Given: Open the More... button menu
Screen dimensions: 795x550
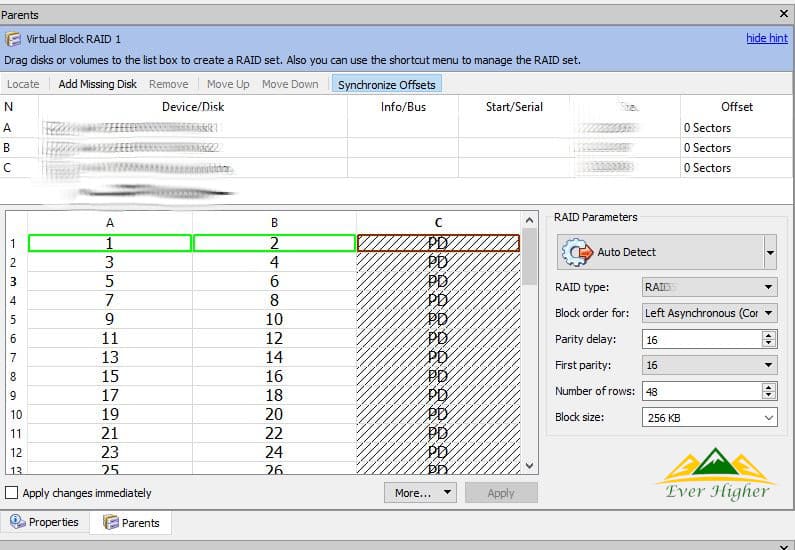Looking at the screenshot, I should pyautogui.click(x=419, y=493).
